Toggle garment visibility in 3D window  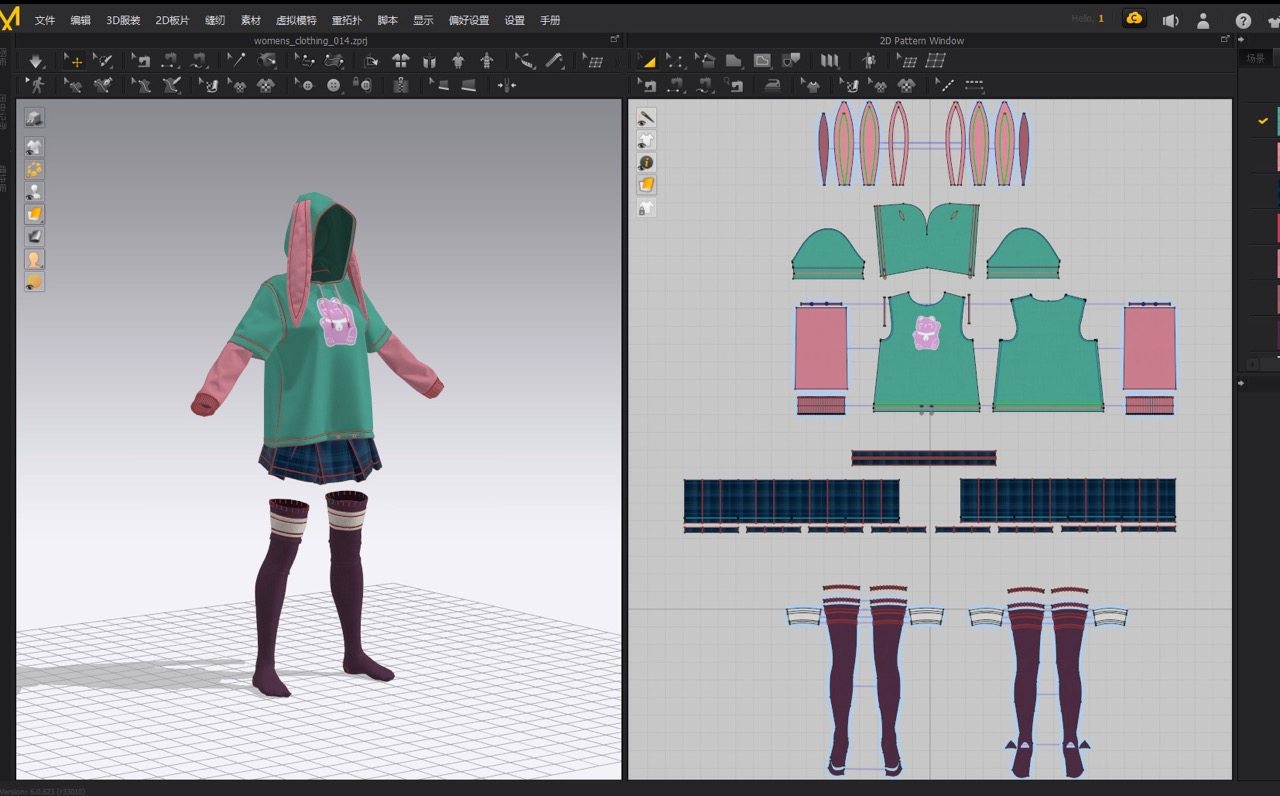pos(34,147)
